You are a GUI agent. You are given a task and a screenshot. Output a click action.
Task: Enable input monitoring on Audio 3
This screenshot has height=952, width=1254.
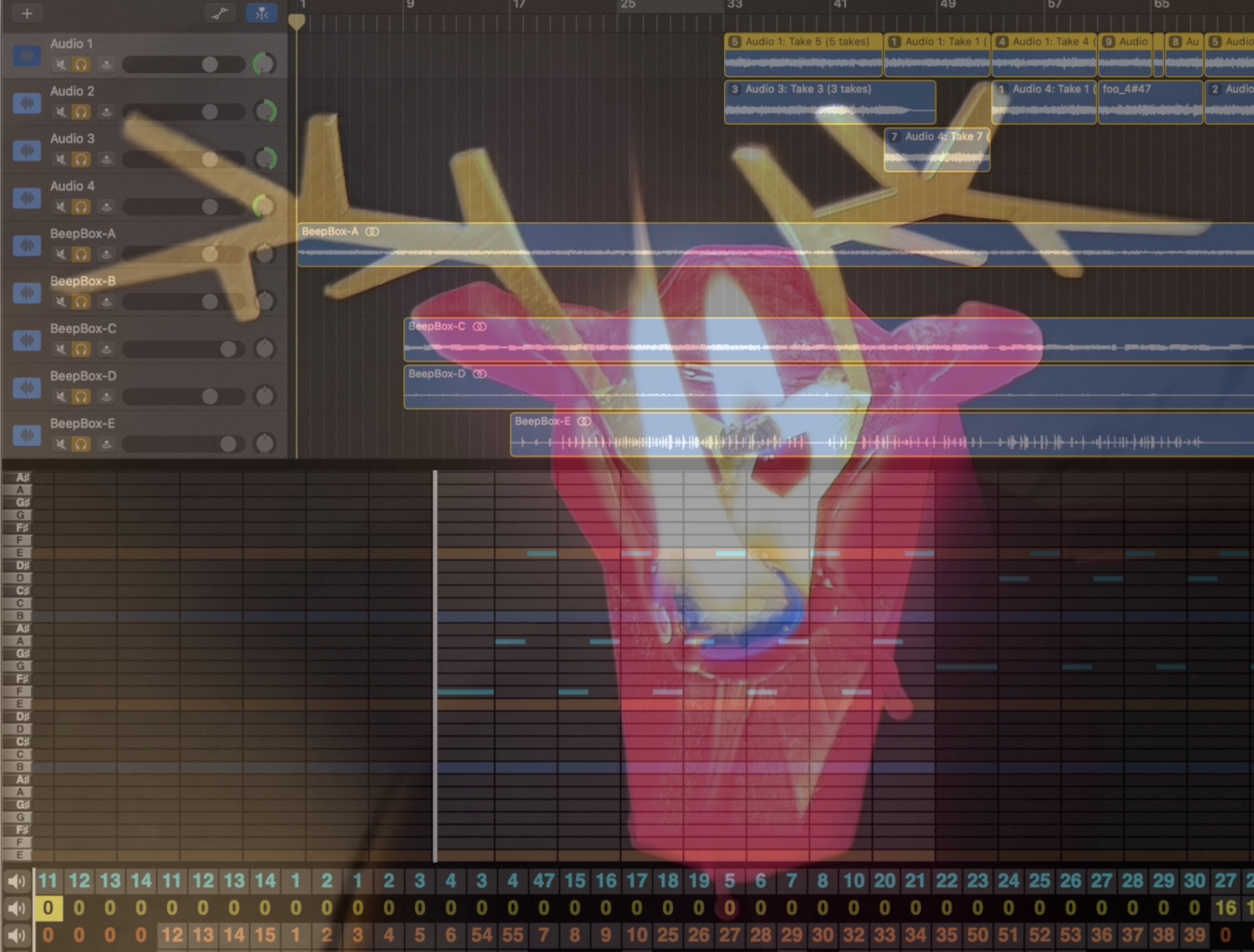[106, 159]
